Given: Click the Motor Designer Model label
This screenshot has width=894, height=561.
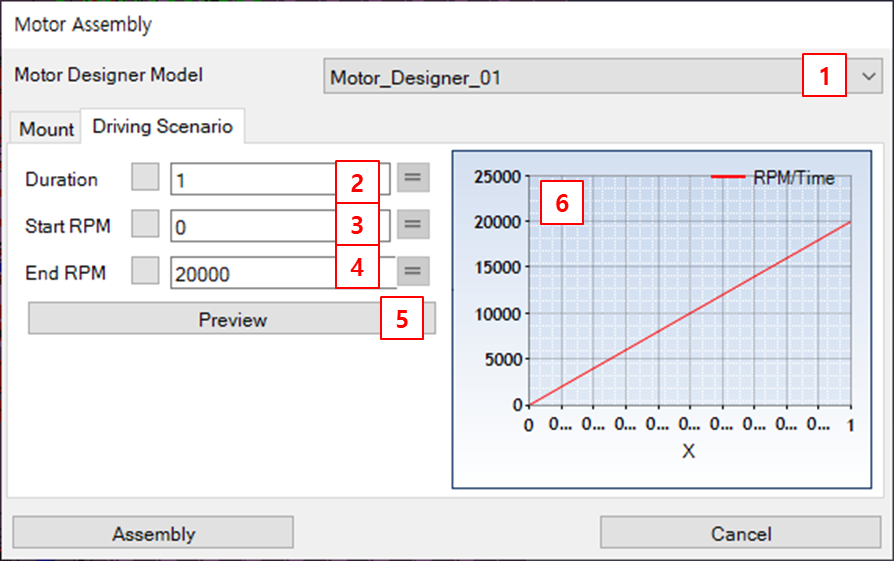Looking at the screenshot, I should click(108, 75).
